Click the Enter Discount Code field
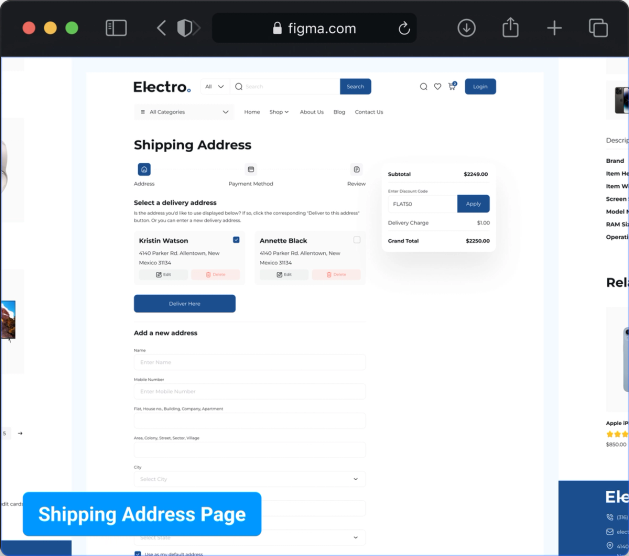The width and height of the screenshot is (629, 556). tap(422, 204)
